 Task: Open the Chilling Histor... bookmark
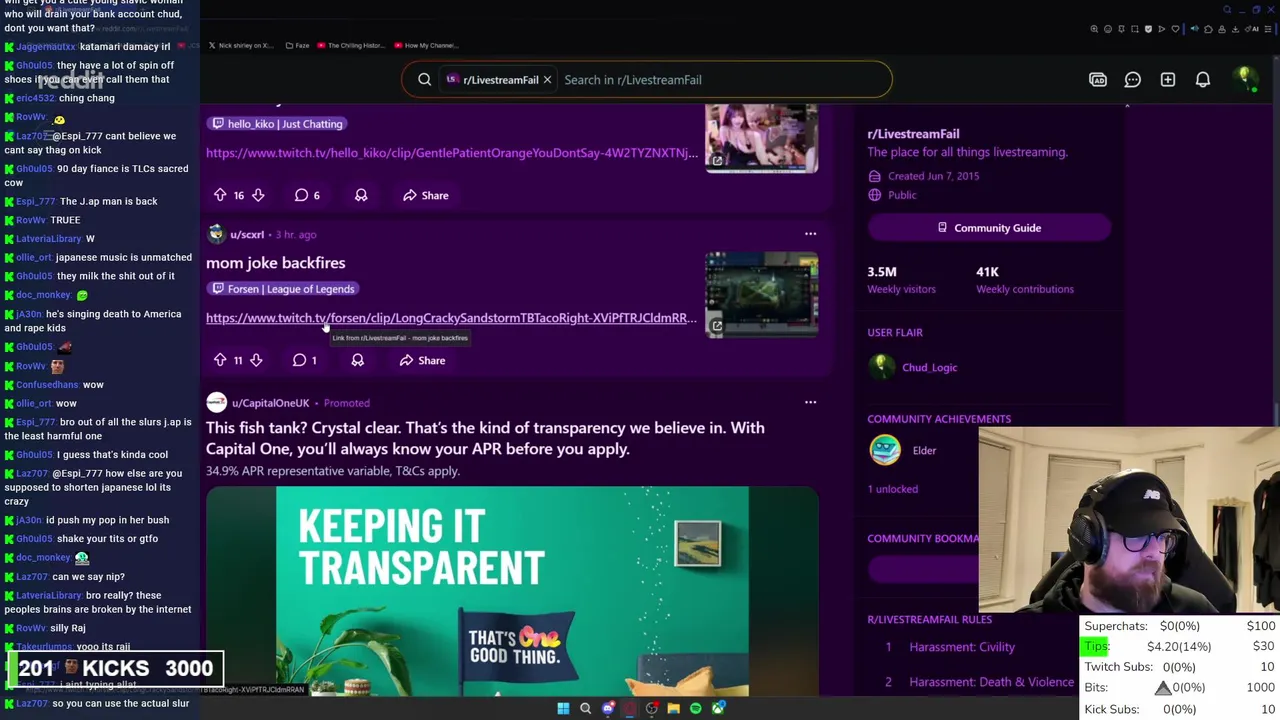[x=350, y=45]
